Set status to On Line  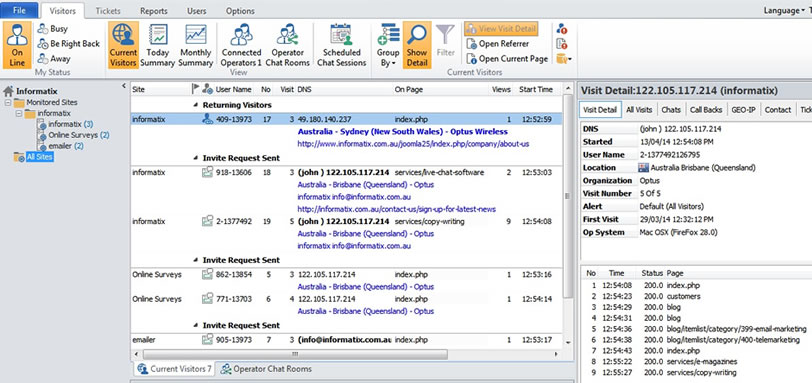coord(18,45)
